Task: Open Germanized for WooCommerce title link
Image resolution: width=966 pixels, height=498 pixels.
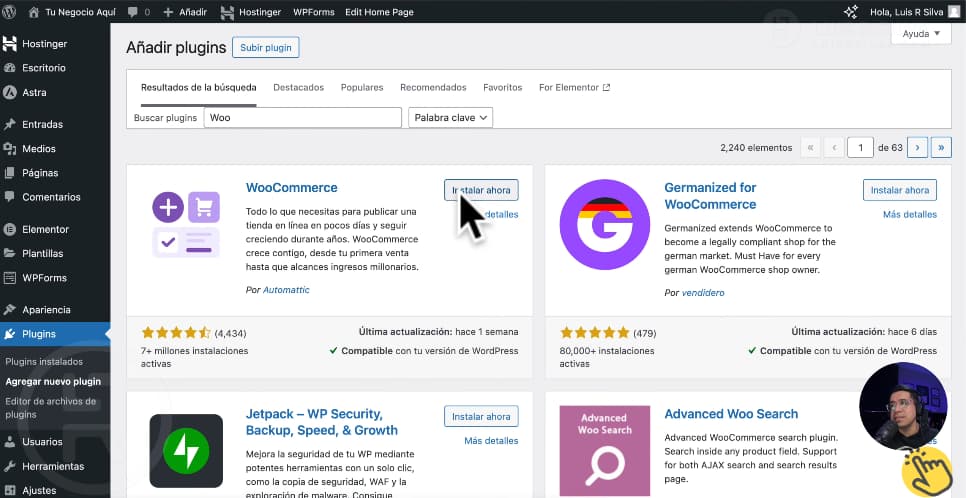Action: 710,196
